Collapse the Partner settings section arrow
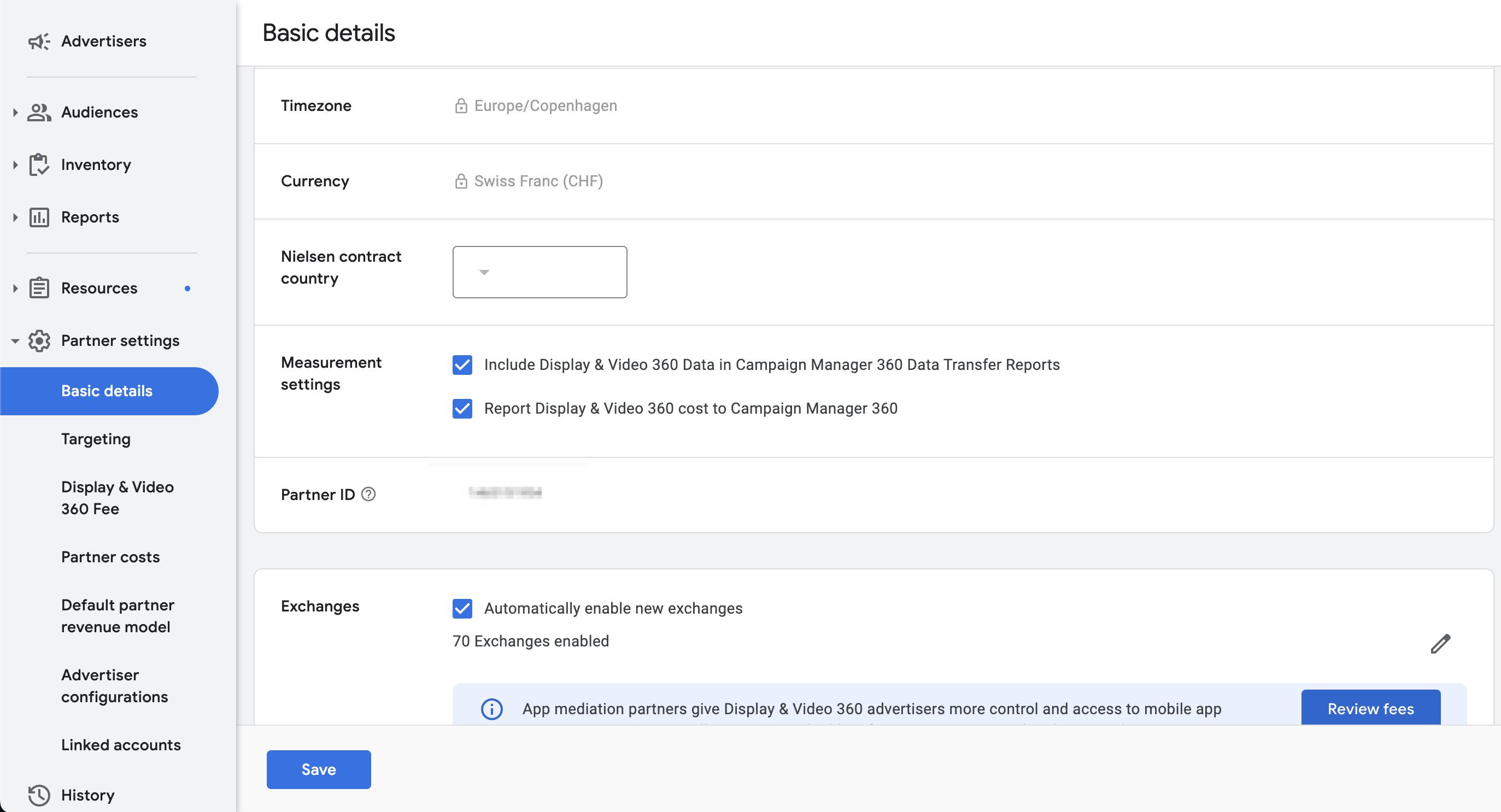The width and height of the screenshot is (1501, 812). pos(15,341)
